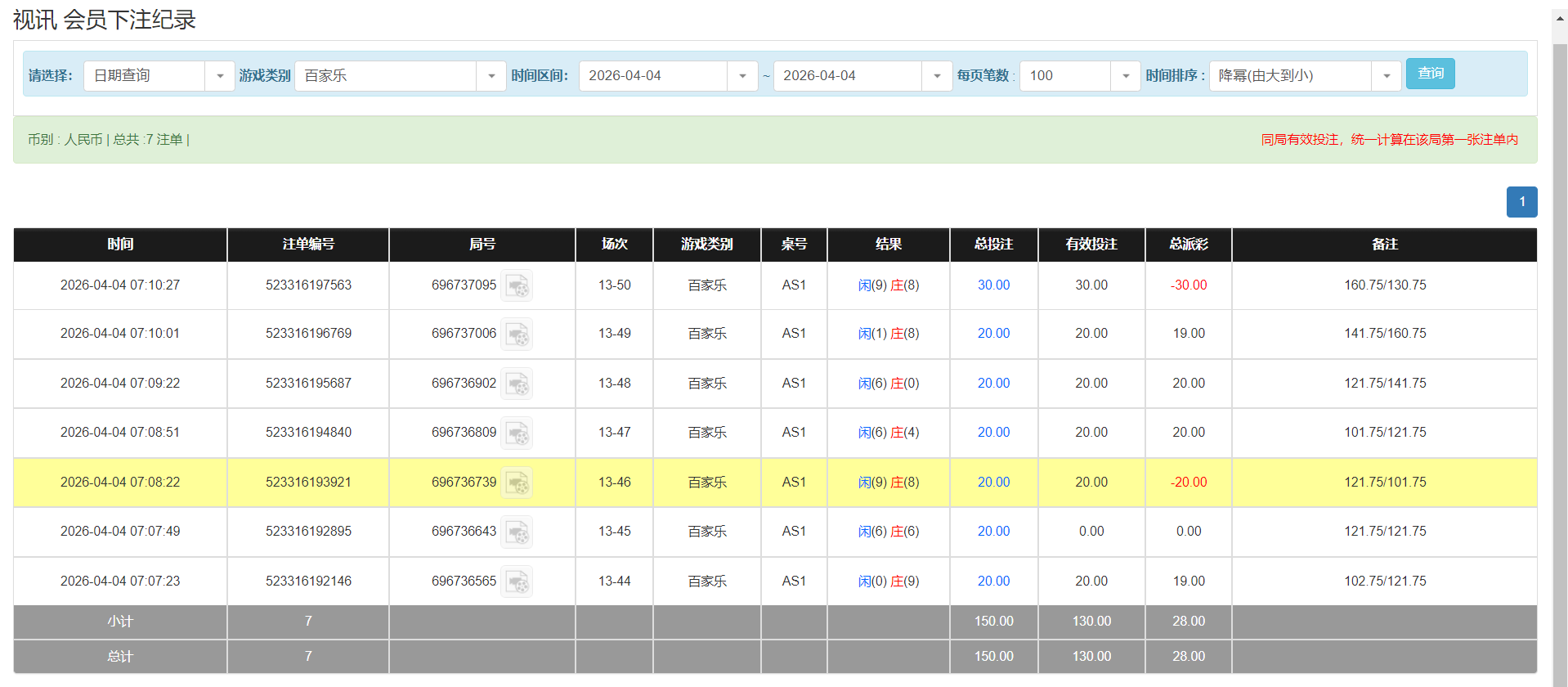The image size is (1568, 687).
Task: Click replay icon beside round 696736902
Action: [x=517, y=384]
